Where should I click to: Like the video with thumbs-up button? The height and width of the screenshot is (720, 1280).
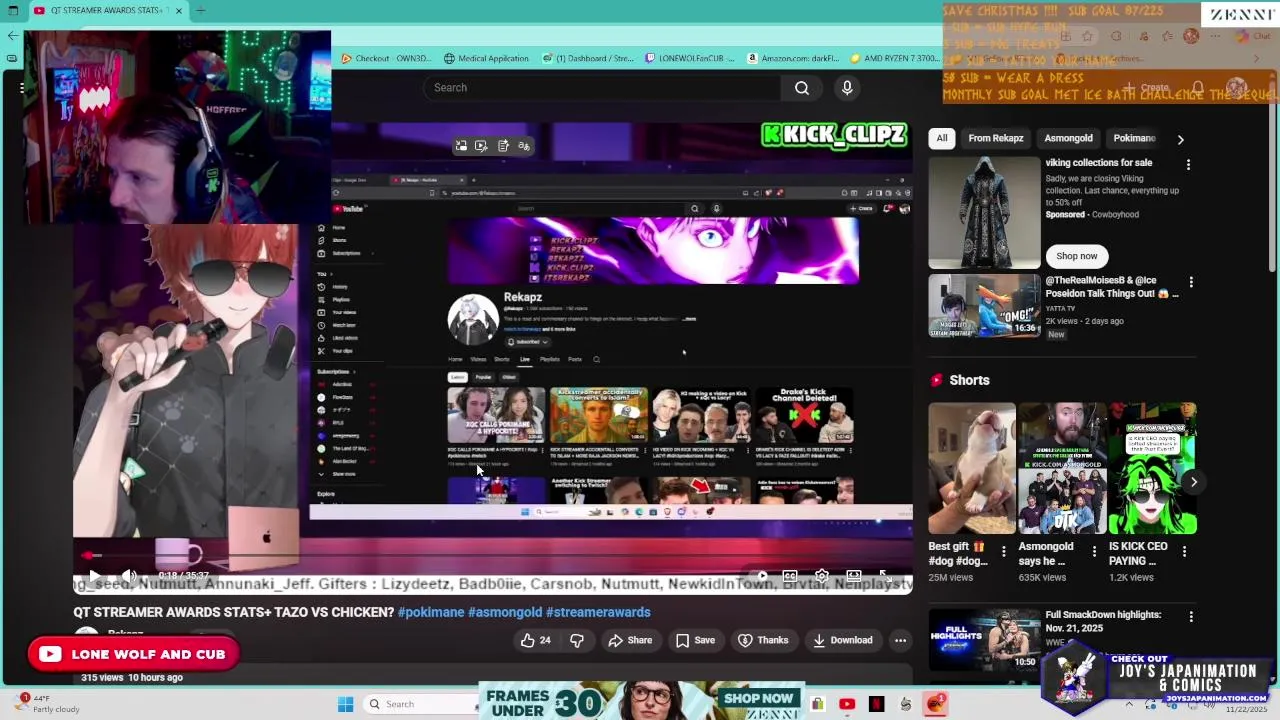point(535,640)
